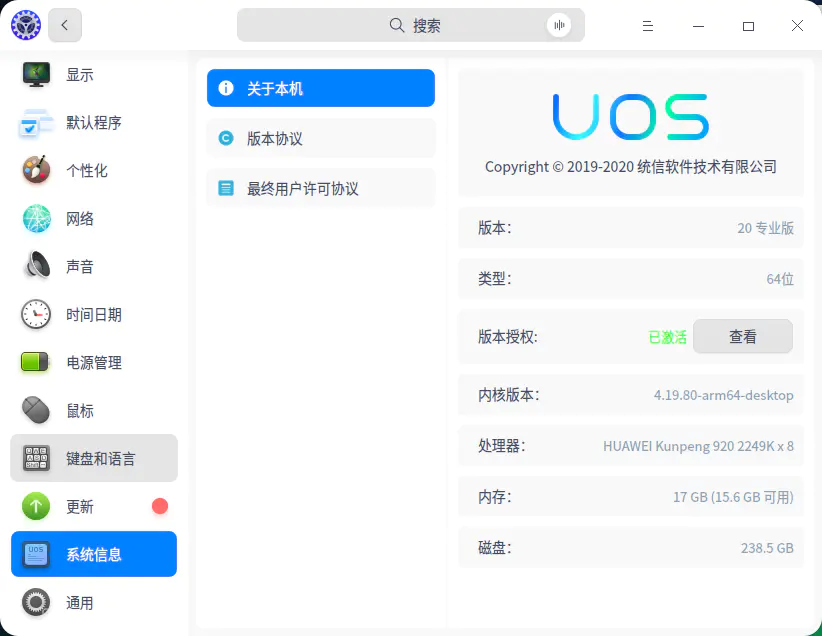822x636 pixels.
Task: Click the 64位 type value
Action: tap(780, 279)
